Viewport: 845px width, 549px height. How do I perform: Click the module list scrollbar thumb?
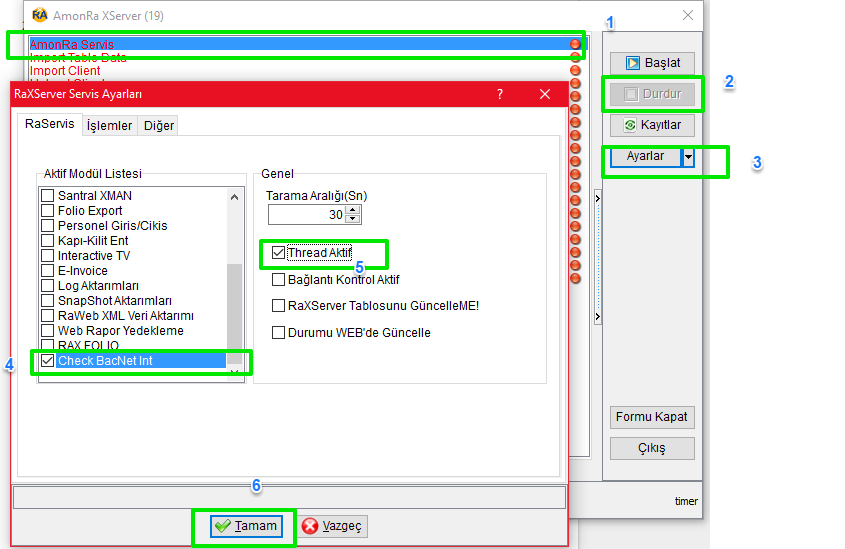pos(234,314)
